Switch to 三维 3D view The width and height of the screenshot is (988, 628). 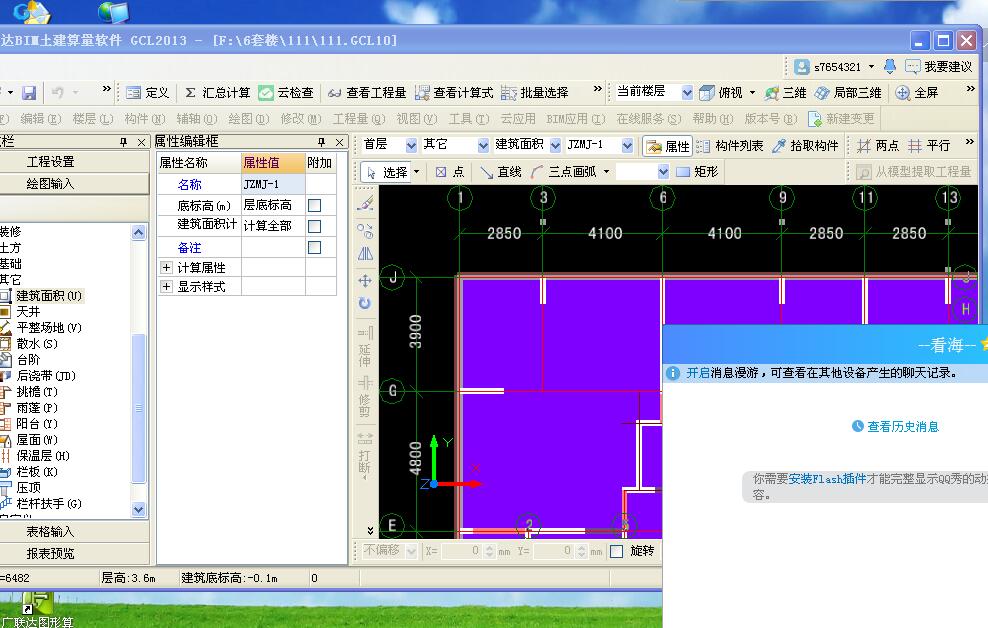(785, 93)
